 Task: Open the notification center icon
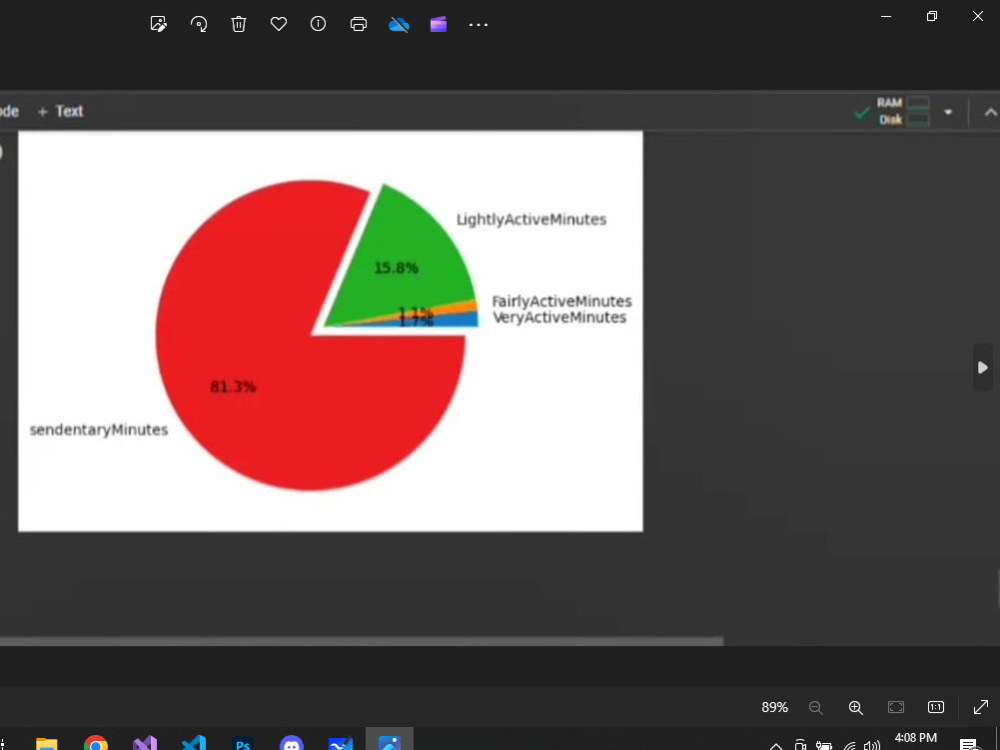tap(969, 744)
